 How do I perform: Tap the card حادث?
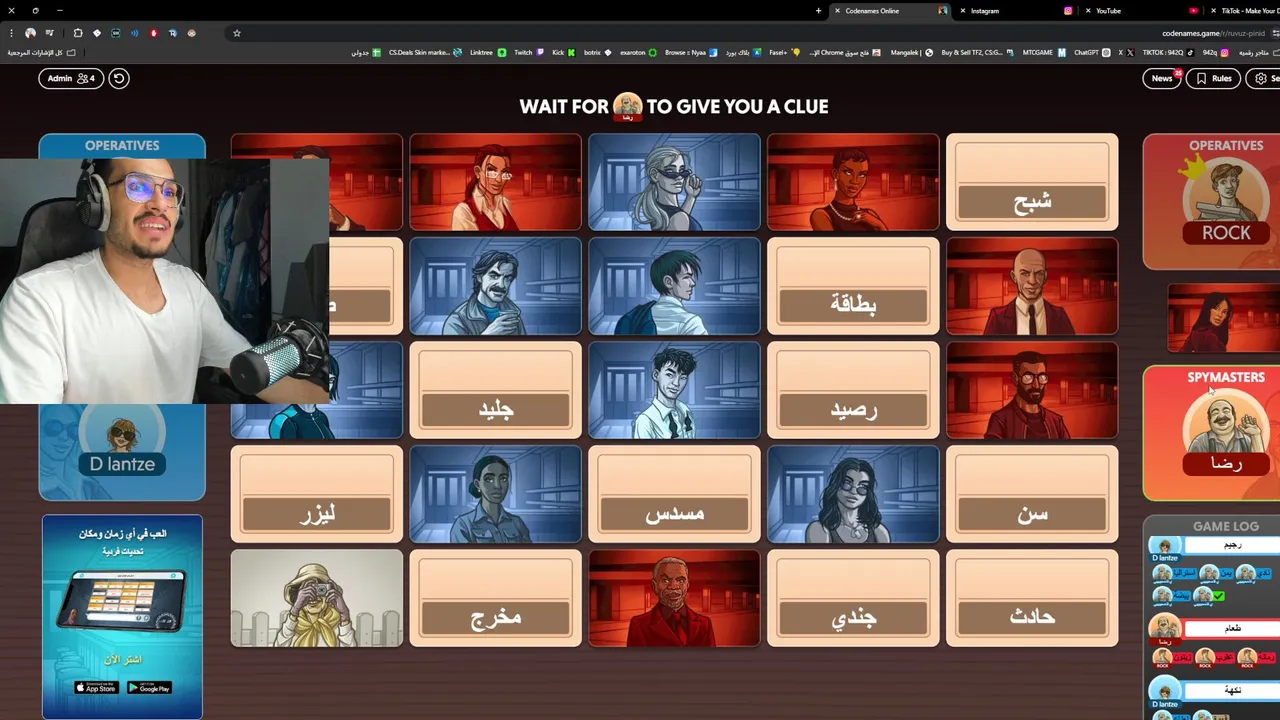(x=1032, y=598)
